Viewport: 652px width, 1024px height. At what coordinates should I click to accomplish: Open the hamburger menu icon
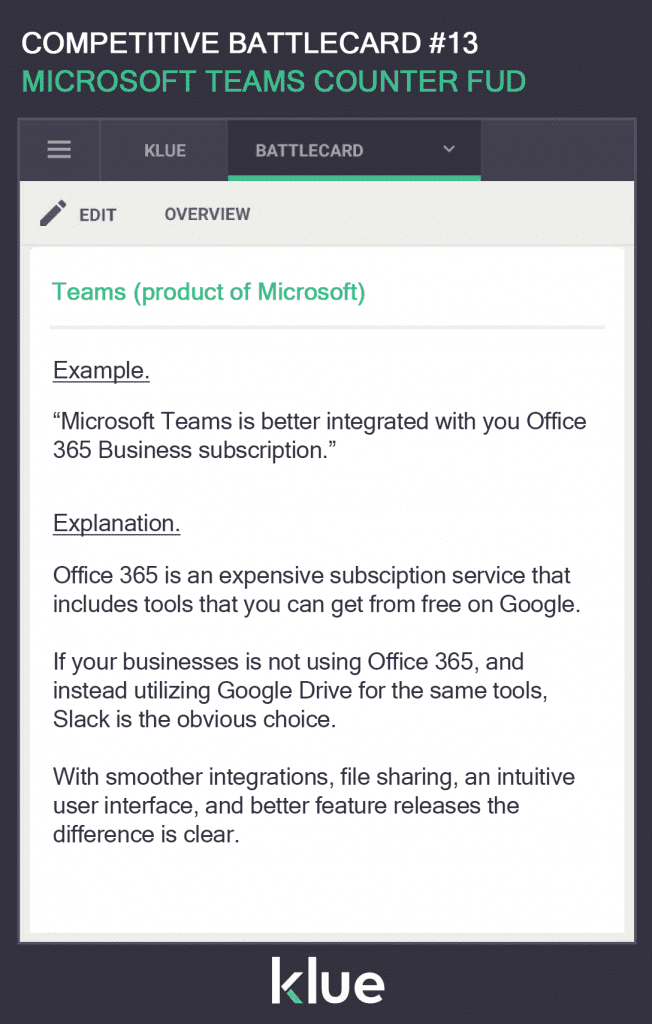tap(59, 150)
